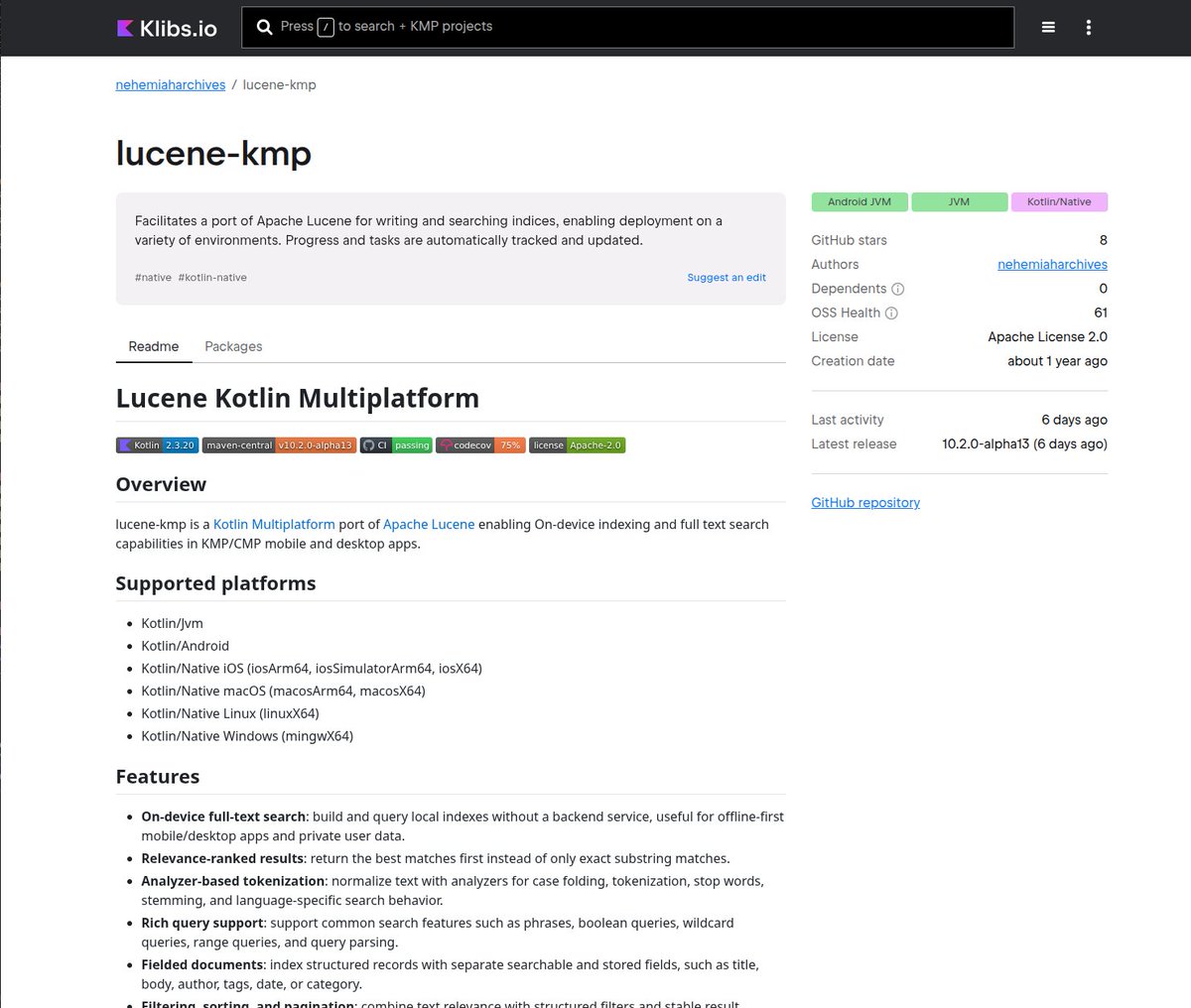Open nehemiaharchives breadcrumb link

click(171, 85)
